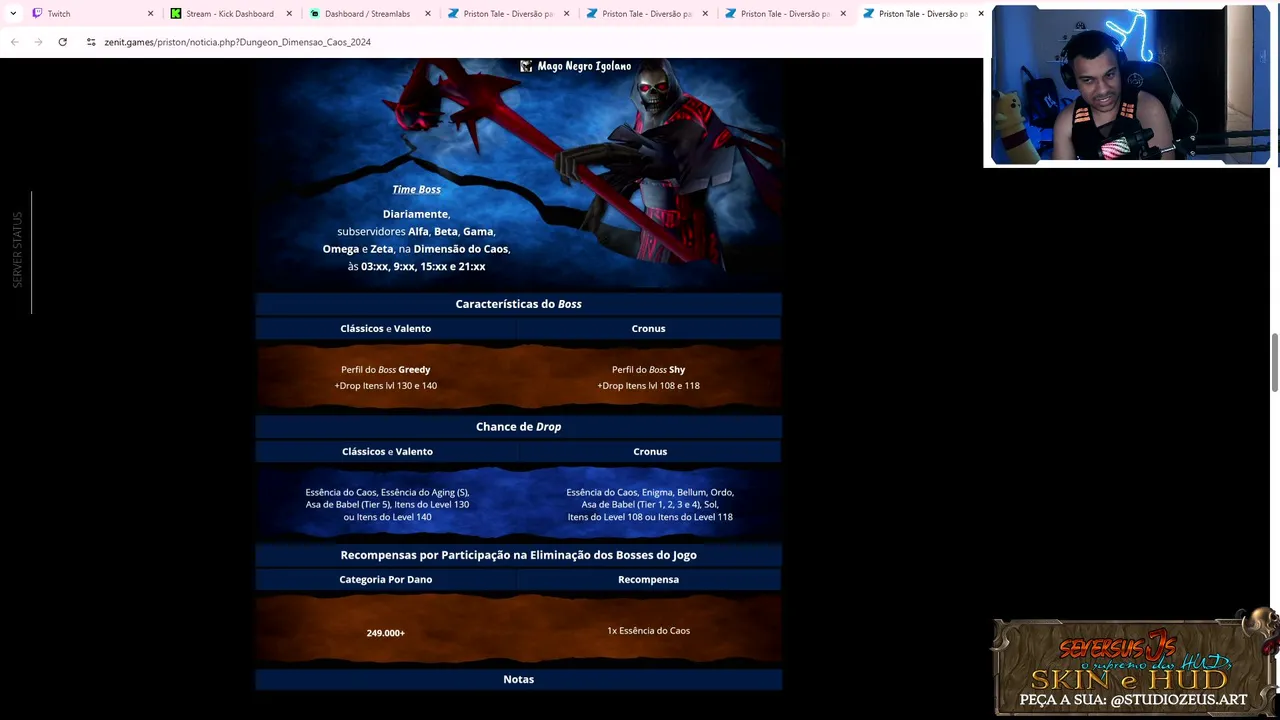This screenshot has height=720, width=1280.
Task: Switch to Stream - Kick Dashboard tab
Action: [231, 14]
